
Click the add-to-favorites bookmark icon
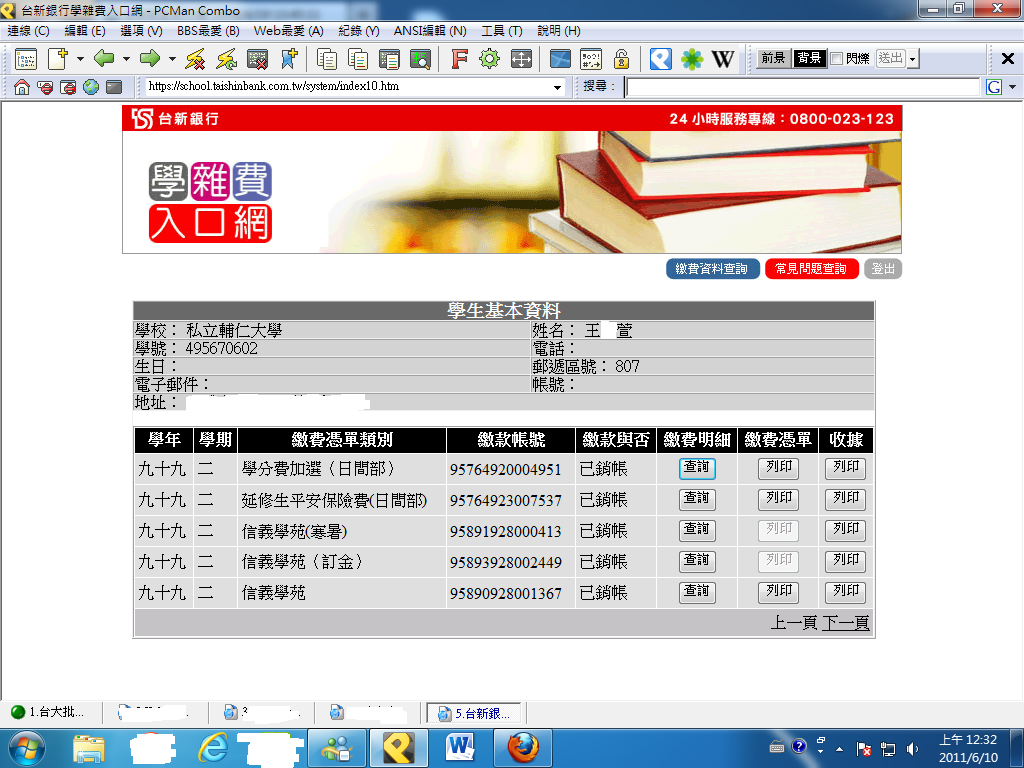click(290, 59)
